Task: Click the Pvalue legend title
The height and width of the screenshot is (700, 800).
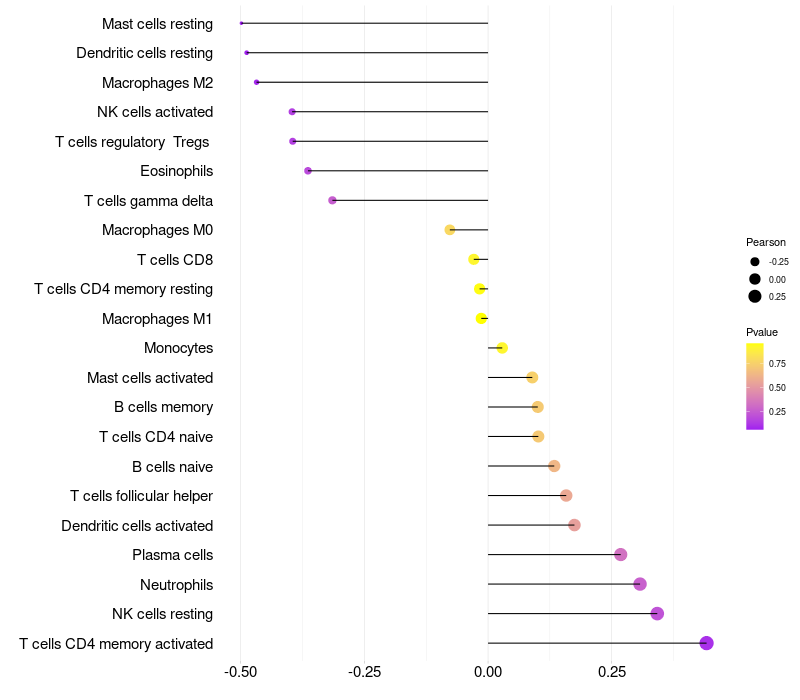Action: [x=762, y=332]
